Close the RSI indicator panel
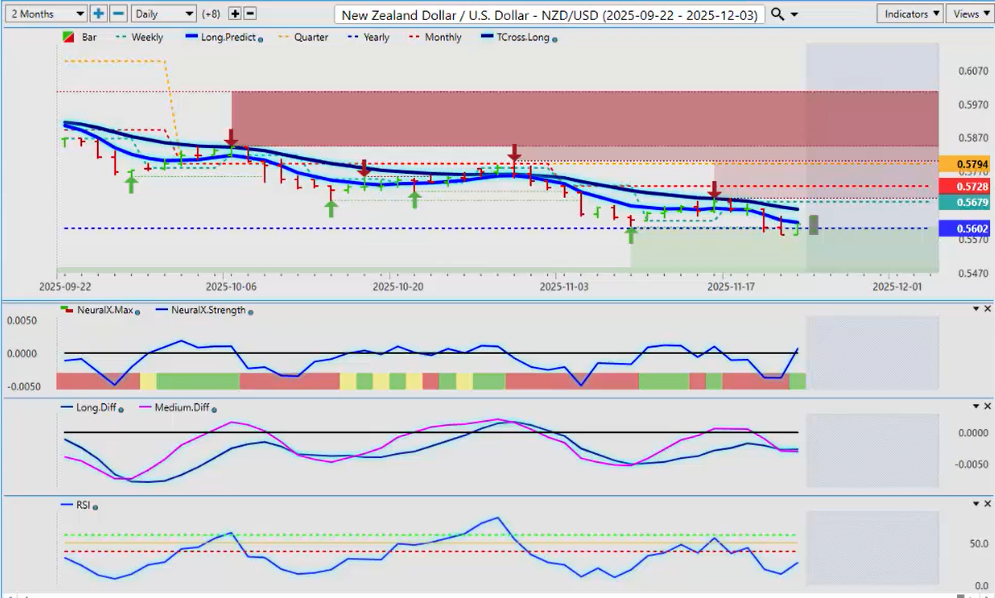This screenshot has width=995, height=598. point(987,505)
